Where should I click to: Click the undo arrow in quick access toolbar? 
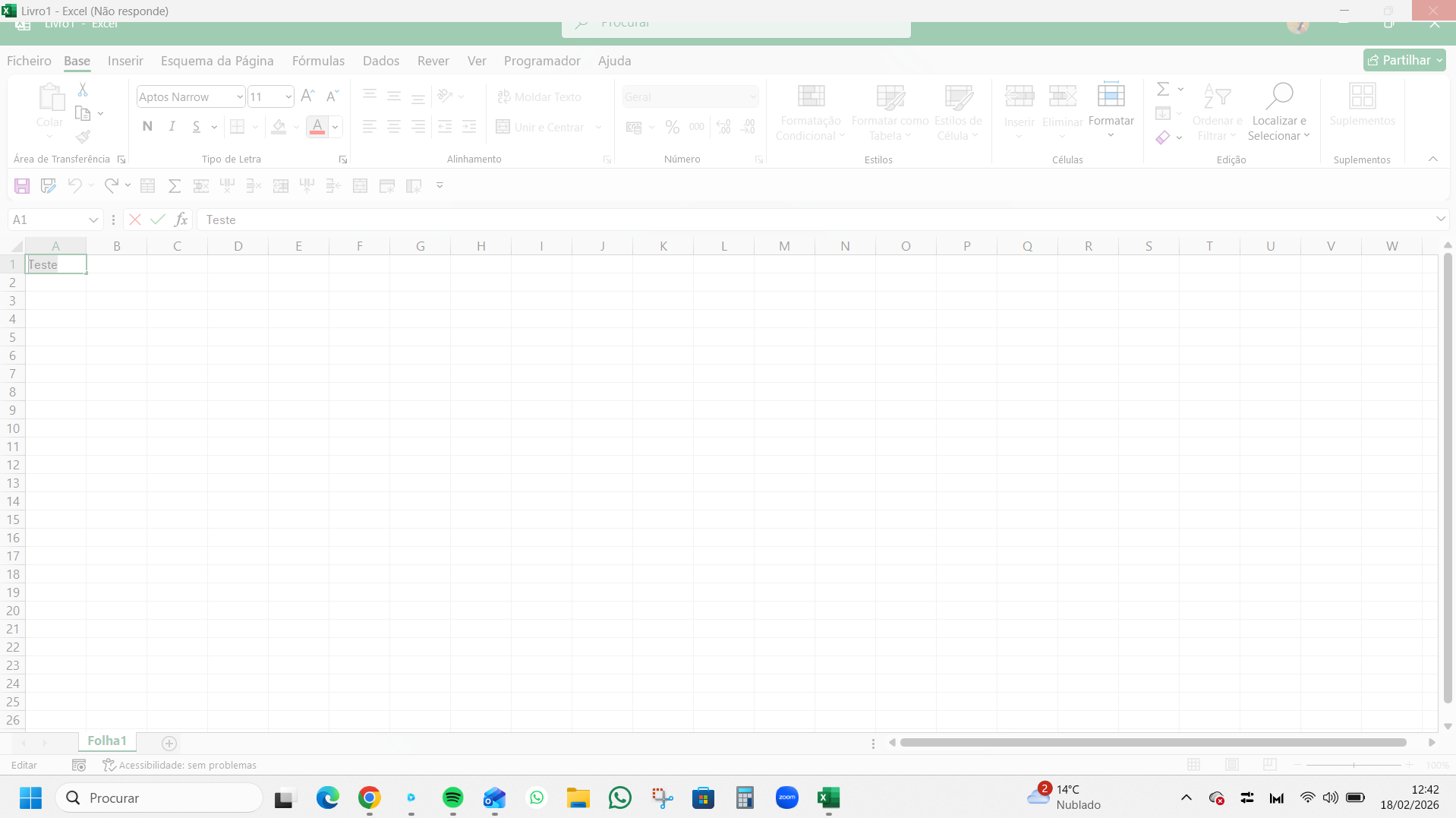click(x=74, y=185)
